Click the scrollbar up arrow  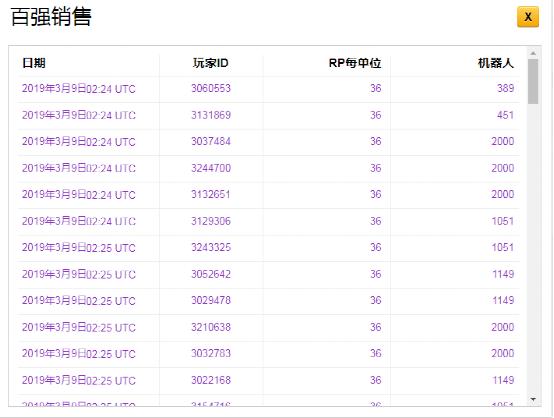tap(533, 53)
